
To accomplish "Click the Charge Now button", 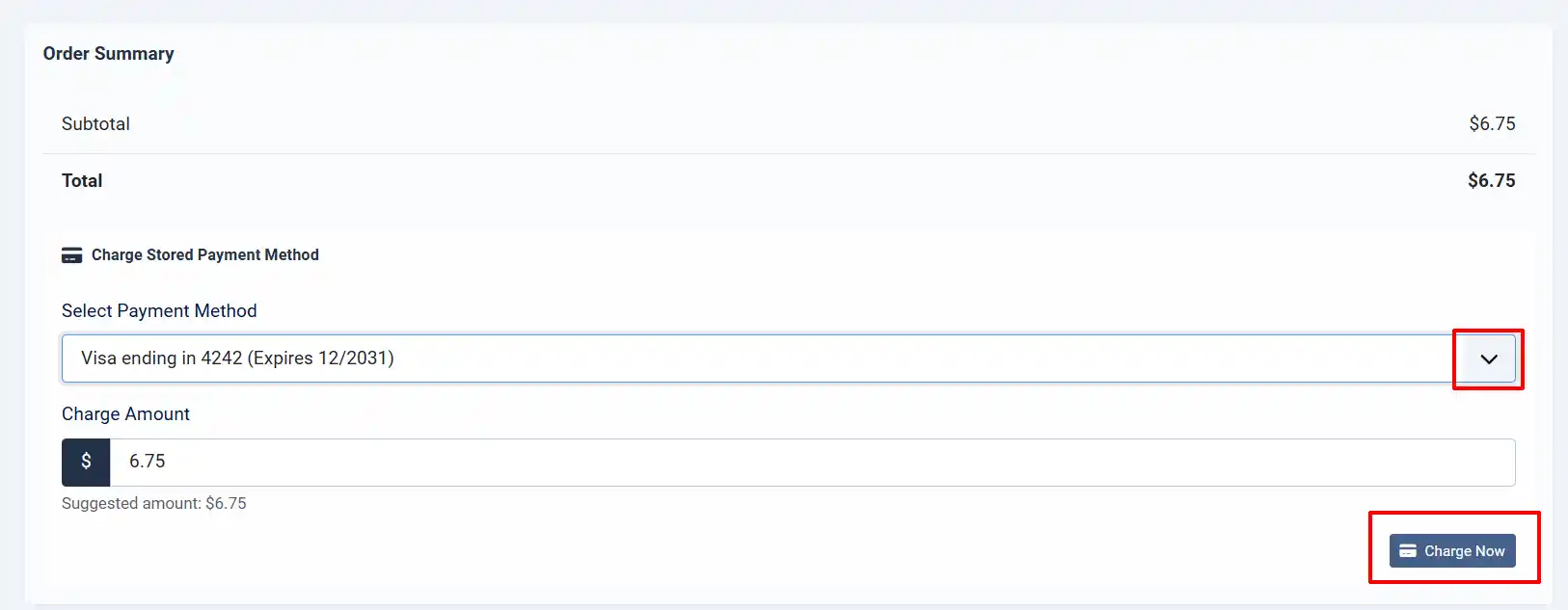I will pyautogui.click(x=1452, y=551).
